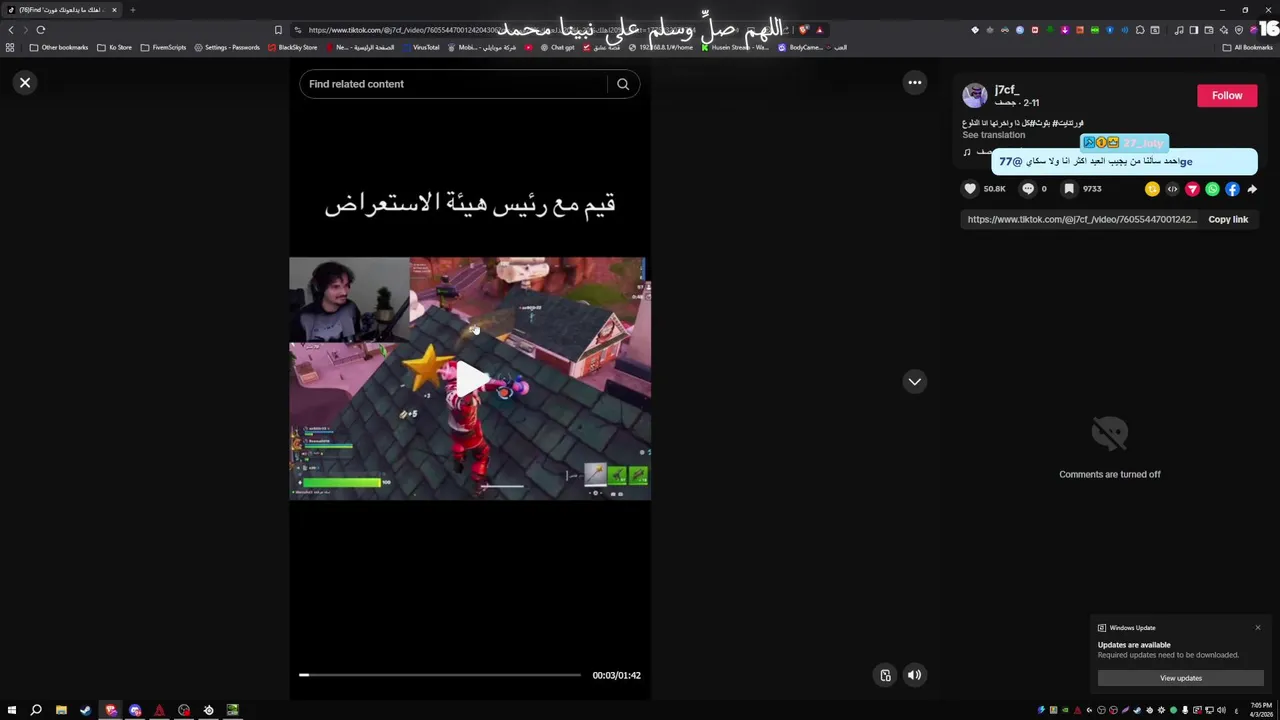Select the TikTok video URL text
The image size is (1280, 720).
tap(1082, 220)
